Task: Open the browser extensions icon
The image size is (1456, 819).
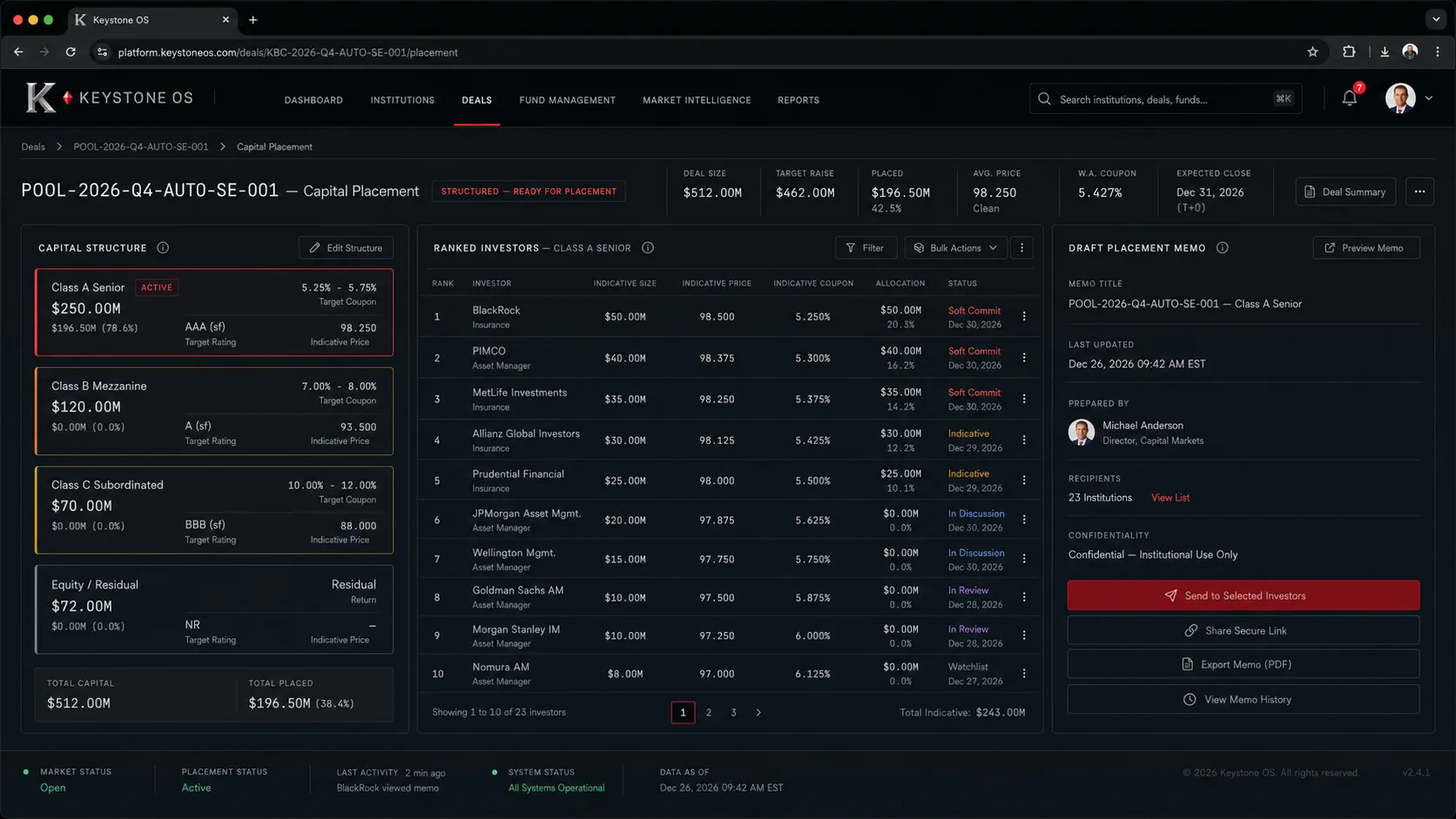Action: tap(1349, 52)
